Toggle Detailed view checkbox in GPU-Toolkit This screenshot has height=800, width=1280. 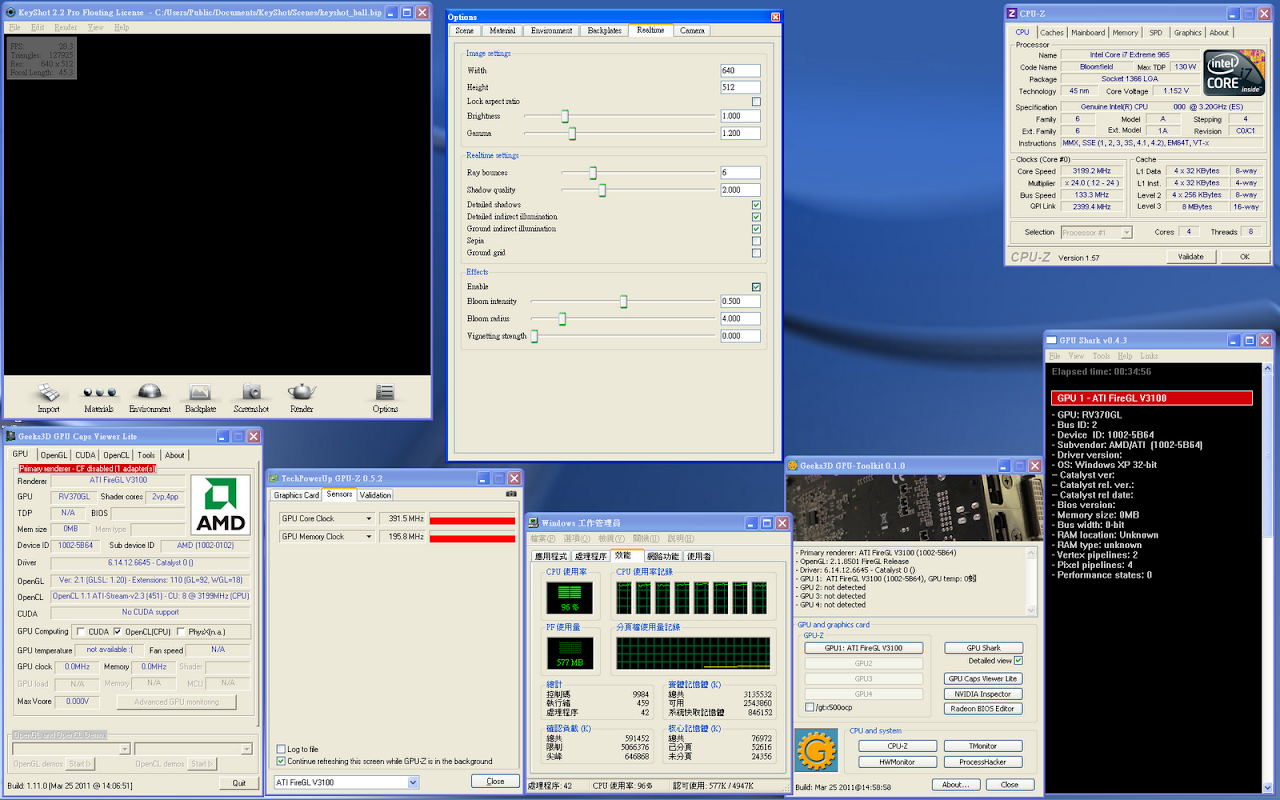point(1018,661)
